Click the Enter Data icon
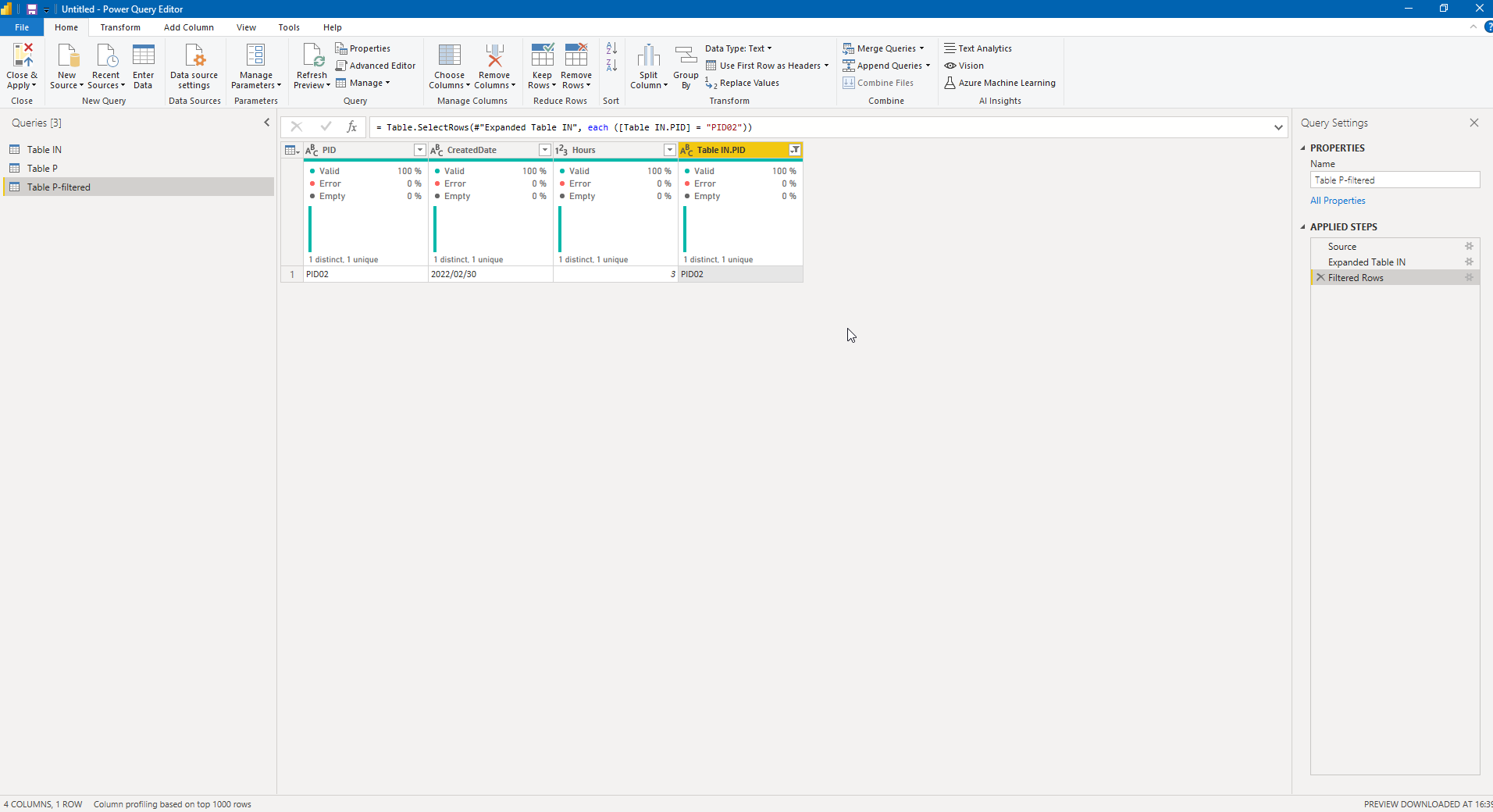 pos(144,55)
